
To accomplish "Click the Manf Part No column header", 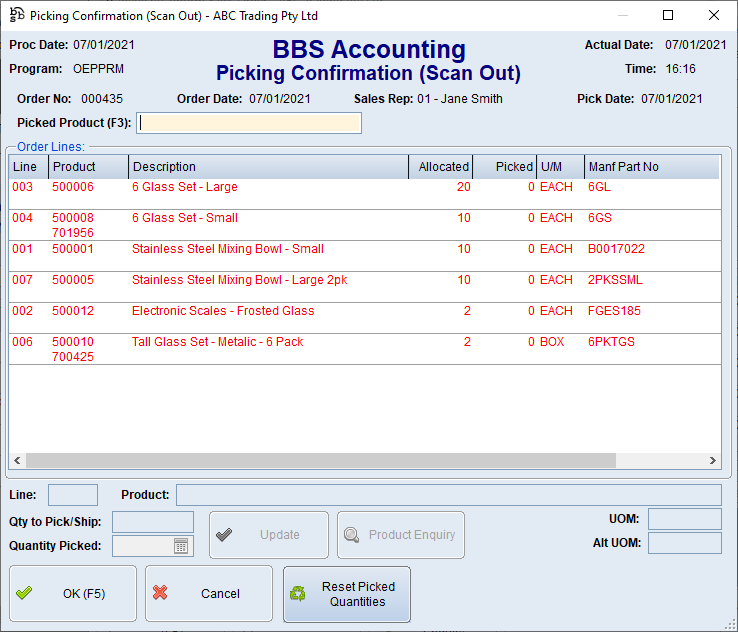I will pyautogui.click(x=650, y=167).
